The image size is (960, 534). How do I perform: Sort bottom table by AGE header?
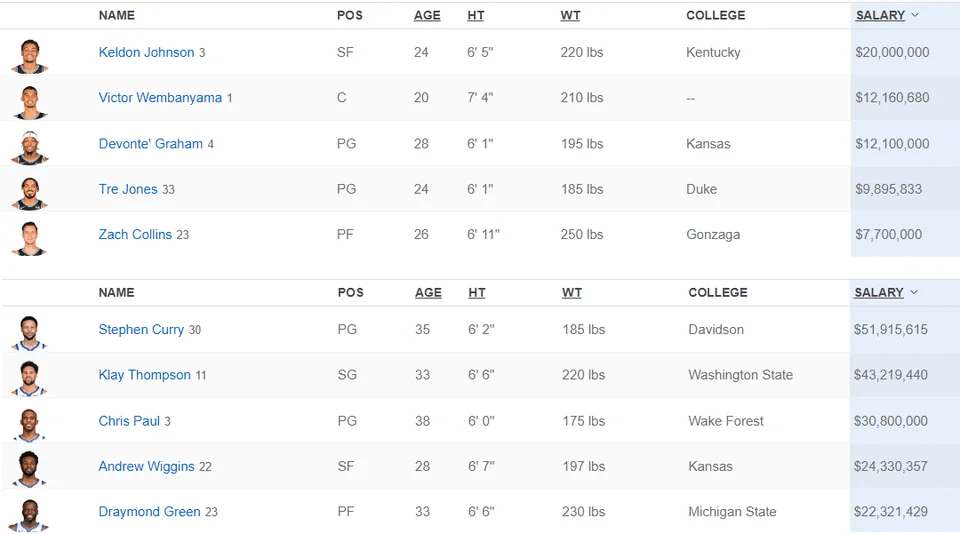[x=428, y=292]
